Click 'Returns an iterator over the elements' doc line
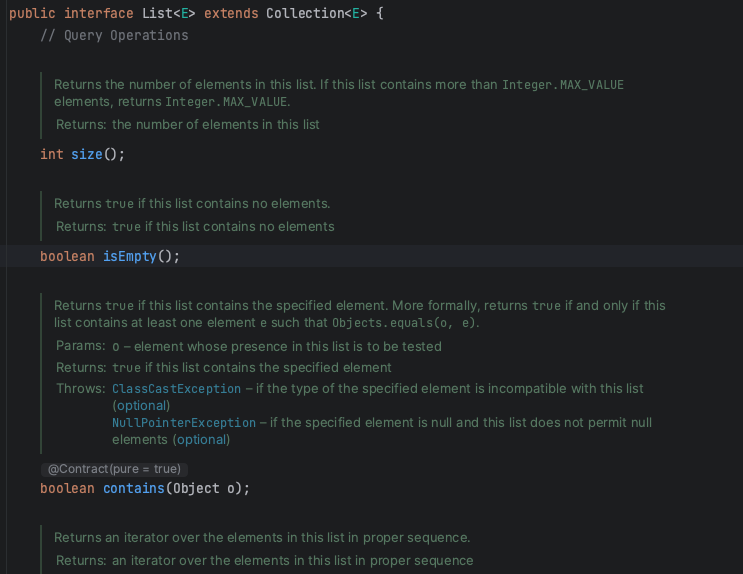 click(262, 538)
